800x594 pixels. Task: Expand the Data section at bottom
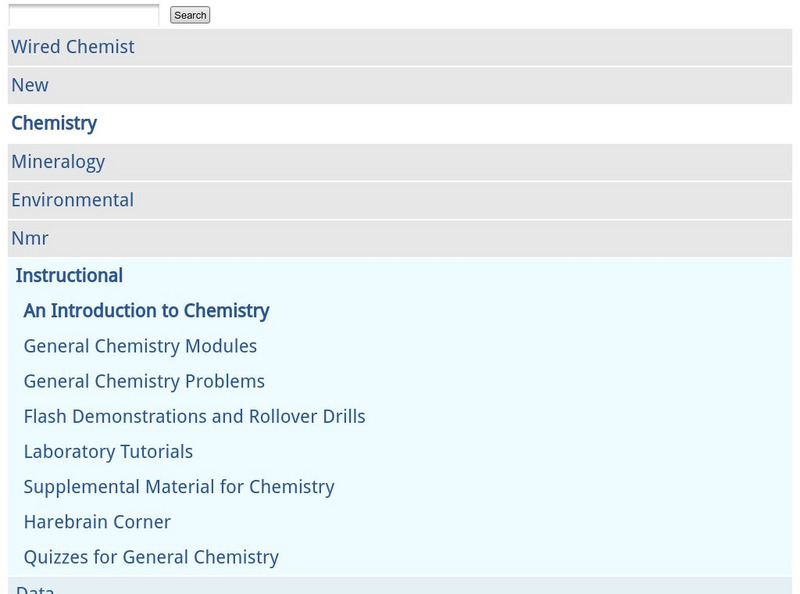click(x=35, y=588)
